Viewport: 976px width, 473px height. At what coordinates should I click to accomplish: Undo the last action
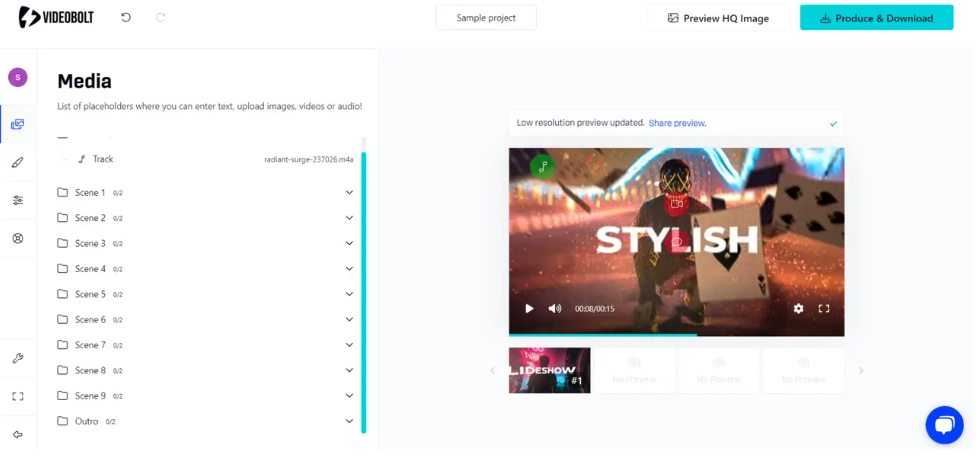click(x=126, y=17)
